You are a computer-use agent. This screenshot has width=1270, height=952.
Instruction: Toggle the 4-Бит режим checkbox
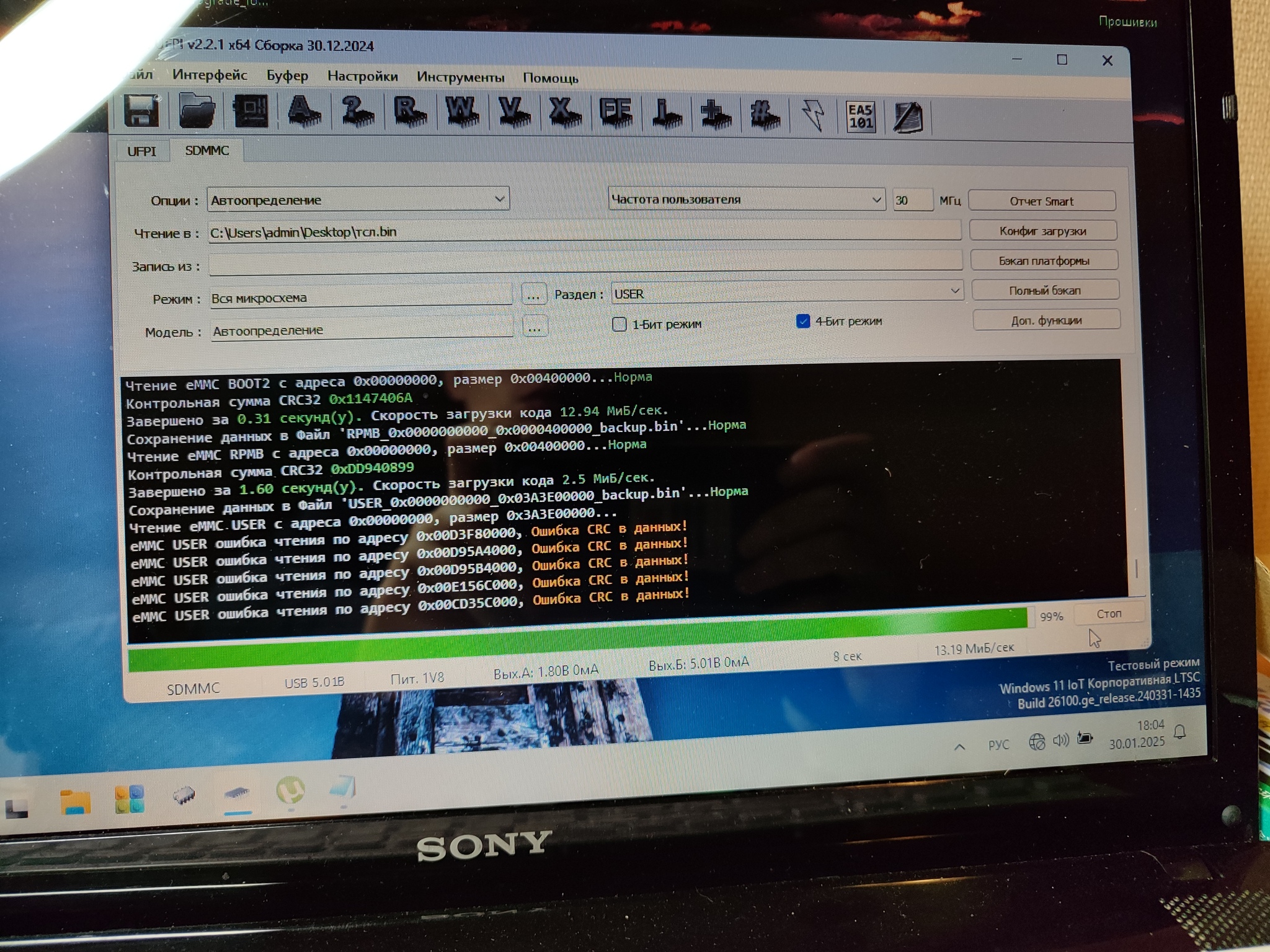(x=802, y=321)
